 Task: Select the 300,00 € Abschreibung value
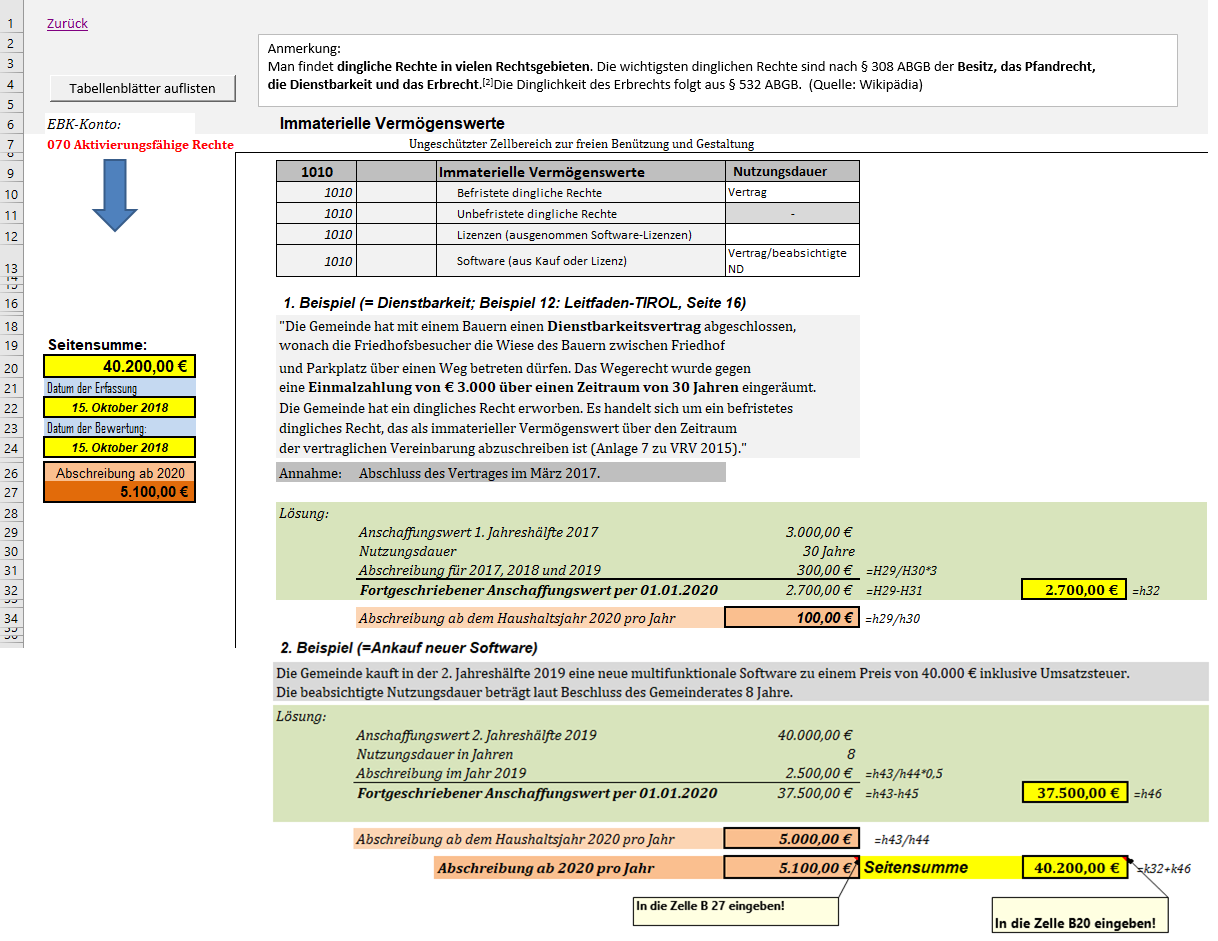[826, 570]
